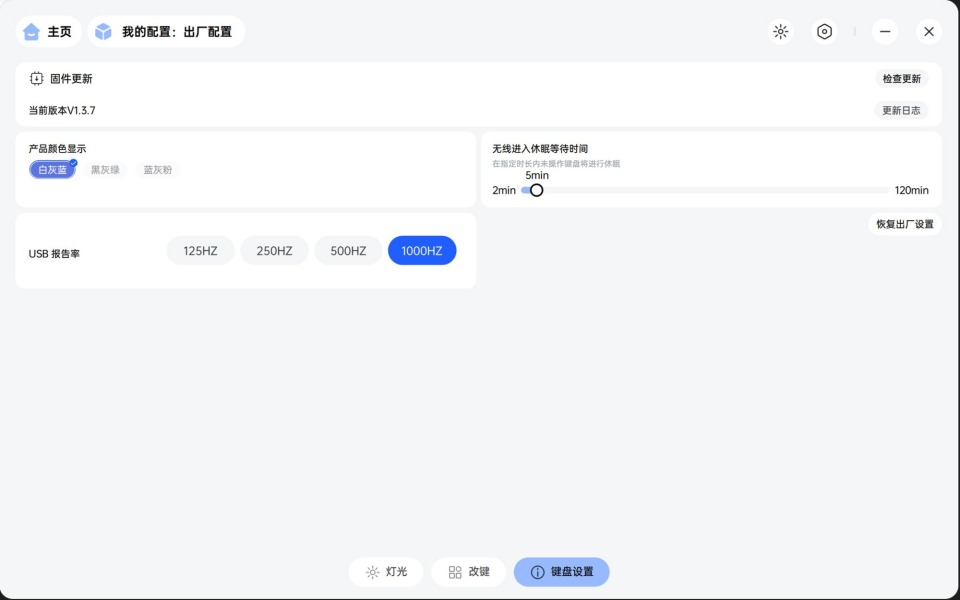
Task: Click the 无线进入休眠等待时间 heading
Action: tap(540, 149)
